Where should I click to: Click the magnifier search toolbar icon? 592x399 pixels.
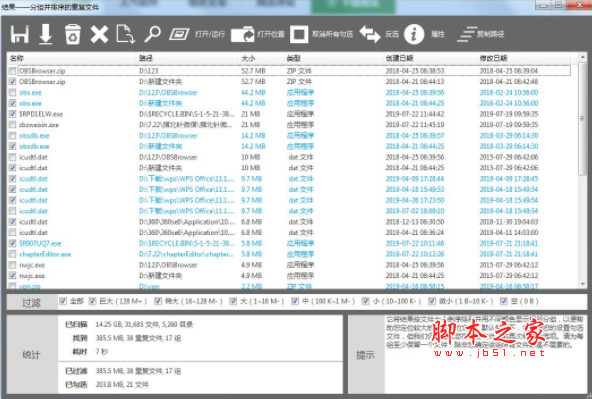pyautogui.click(x=153, y=34)
